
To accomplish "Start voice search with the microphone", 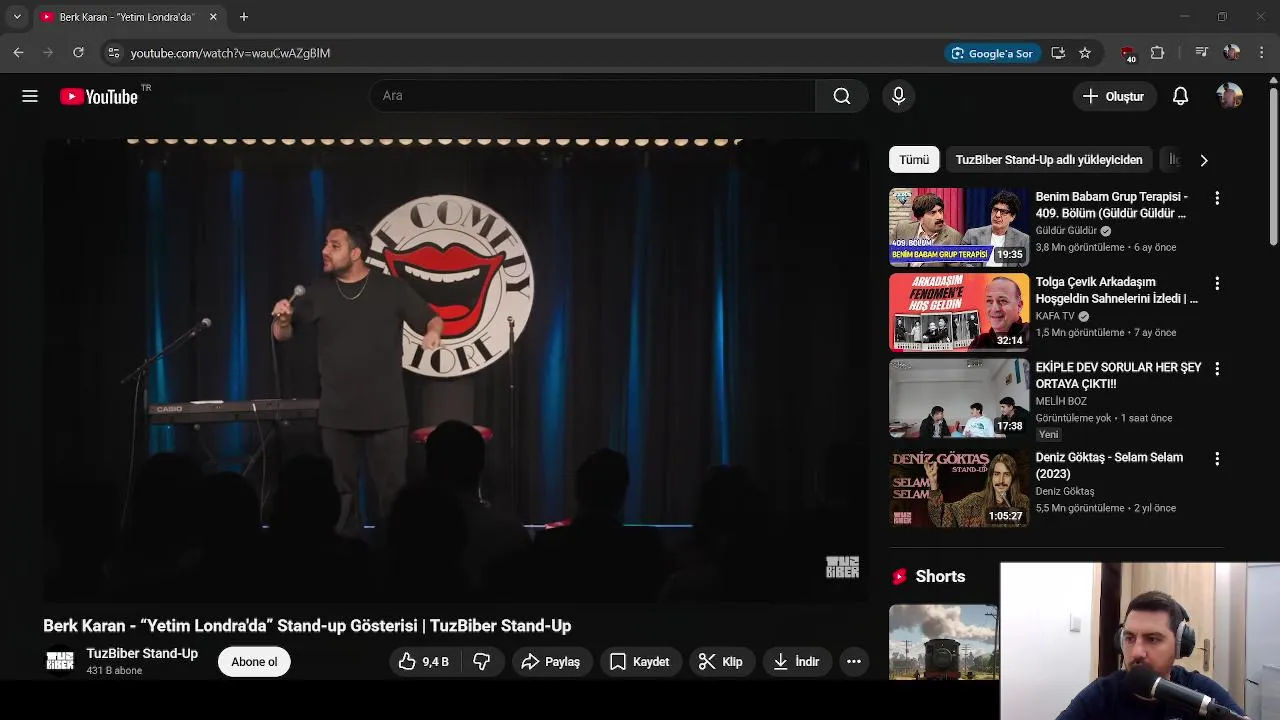I will pyautogui.click(x=898, y=96).
